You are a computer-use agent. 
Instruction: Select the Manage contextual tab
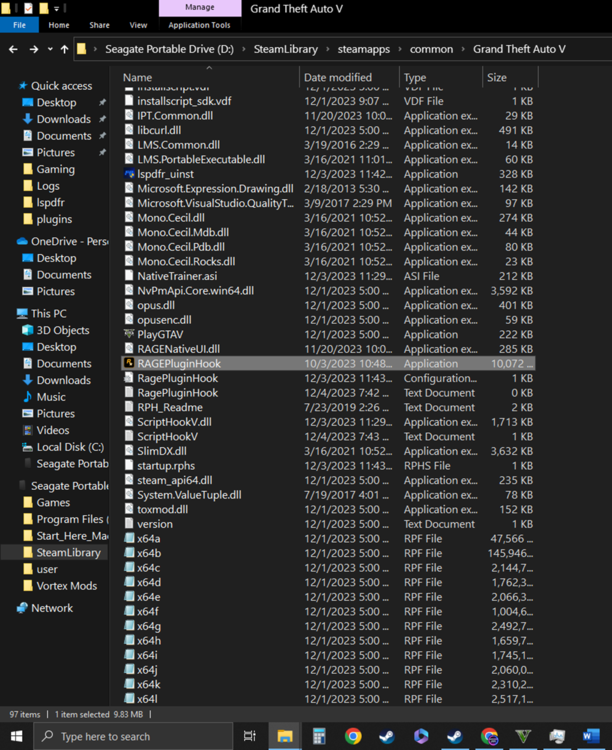click(x=200, y=8)
